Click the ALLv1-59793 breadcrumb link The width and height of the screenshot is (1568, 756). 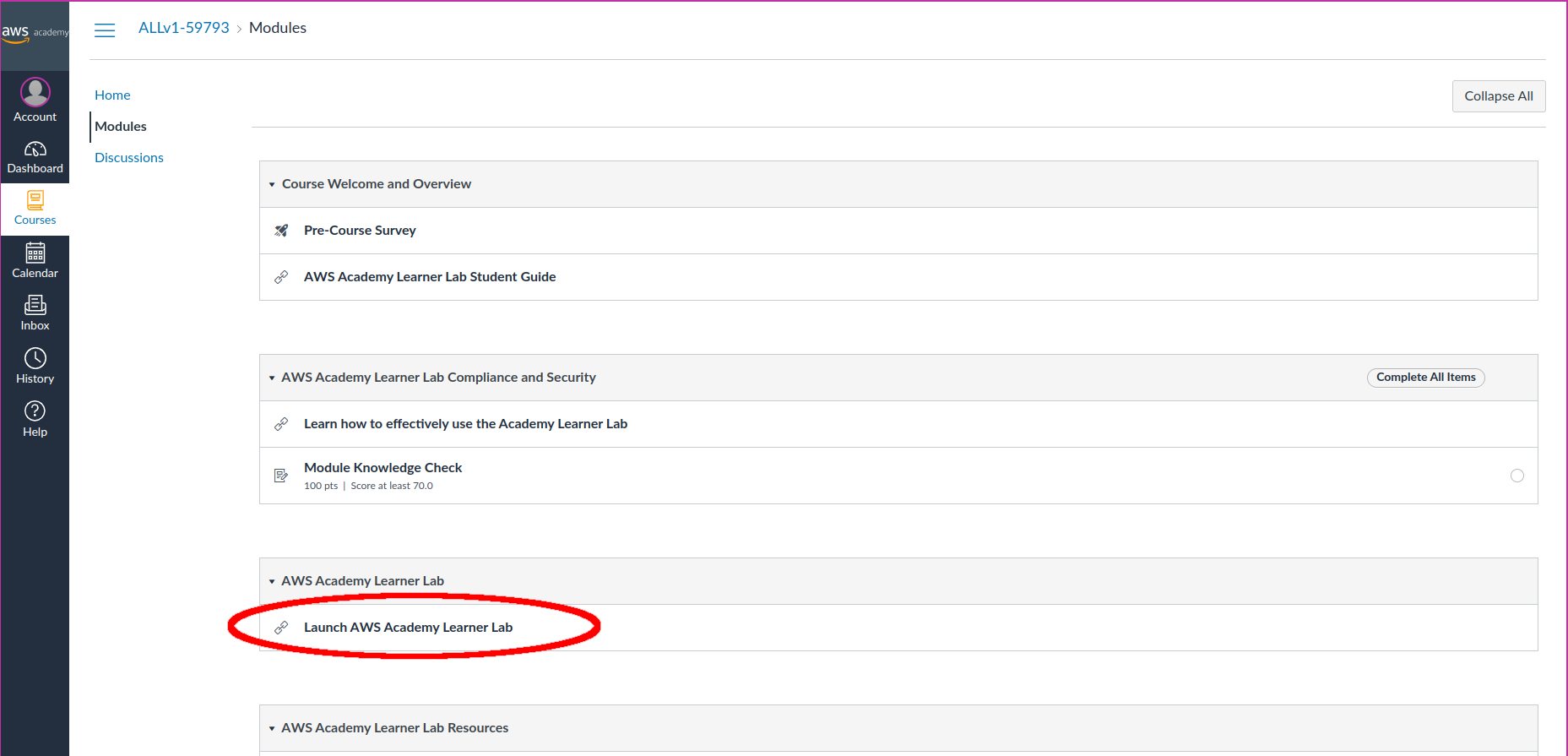(x=184, y=28)
